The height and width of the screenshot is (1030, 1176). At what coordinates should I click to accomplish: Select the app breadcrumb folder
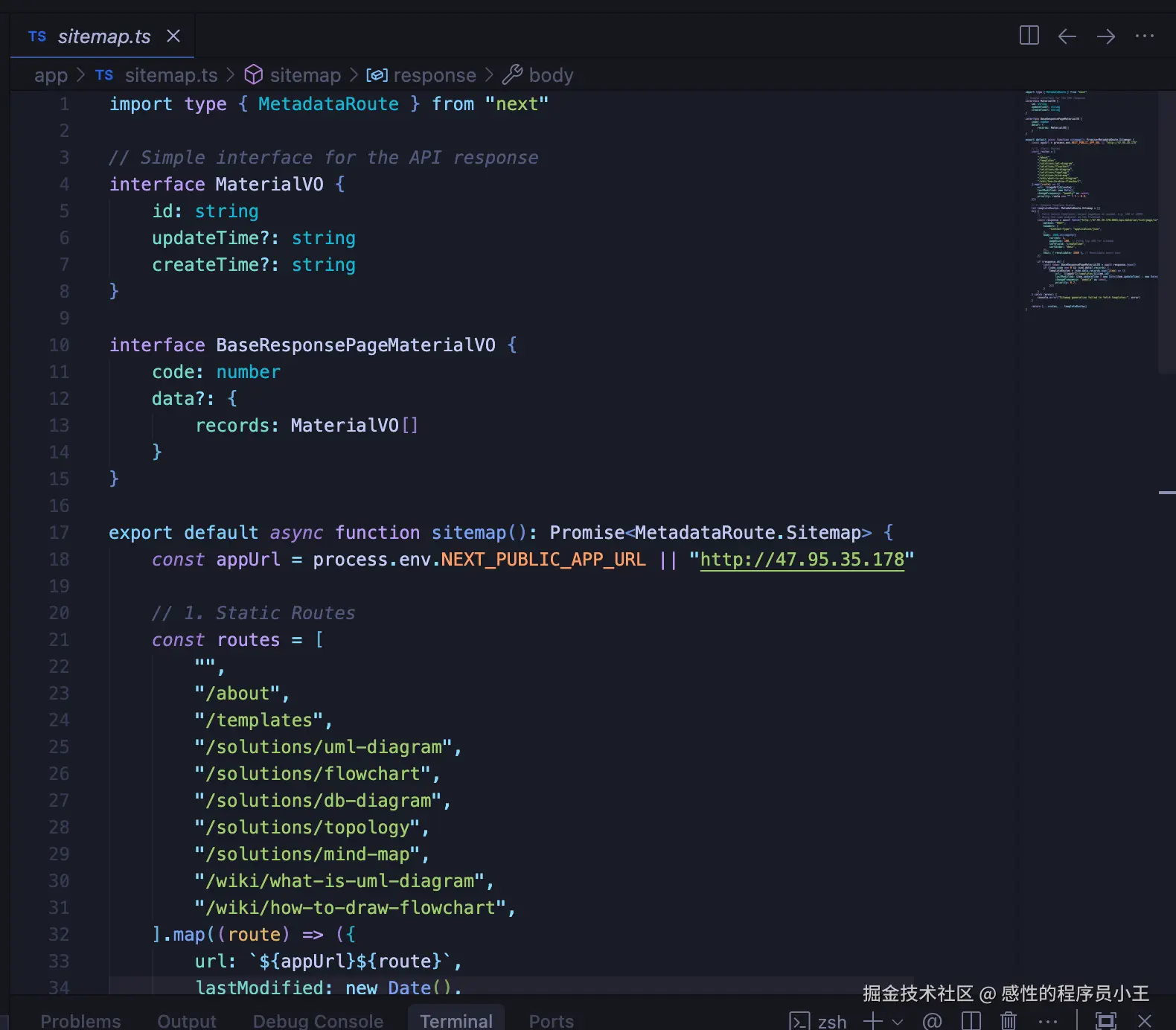(x=51, y=75)
